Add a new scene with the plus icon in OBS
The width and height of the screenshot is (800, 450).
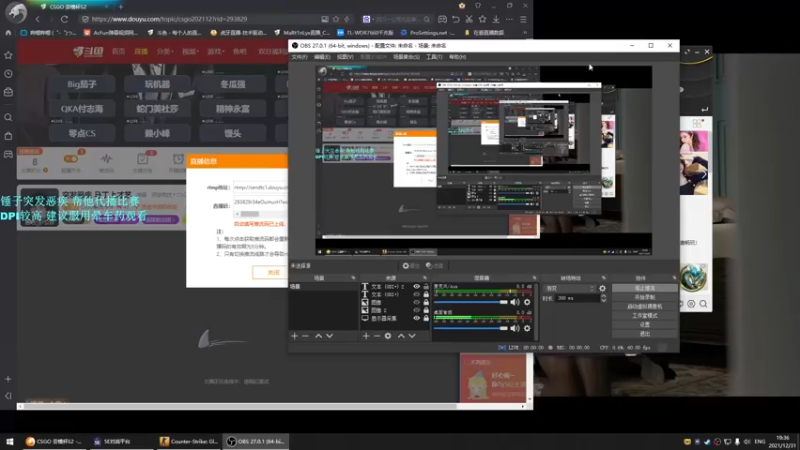[294, 336]
